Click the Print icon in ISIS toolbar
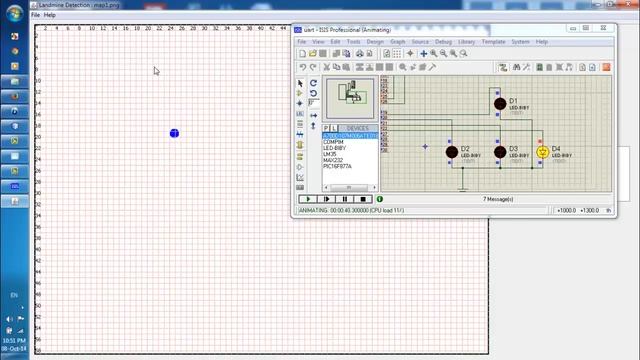The image size is (640, 360). (x=359, y=53)
